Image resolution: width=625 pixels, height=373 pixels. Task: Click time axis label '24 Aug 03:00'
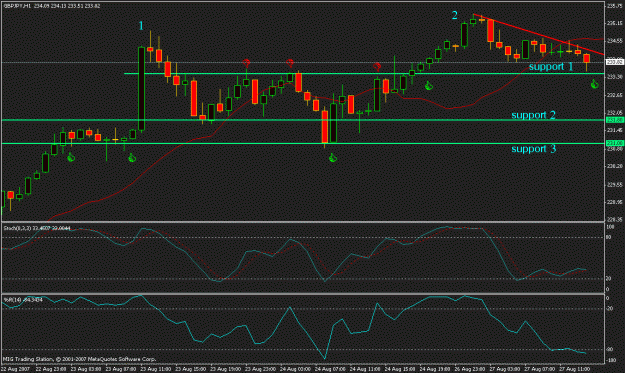click(295, 369)
